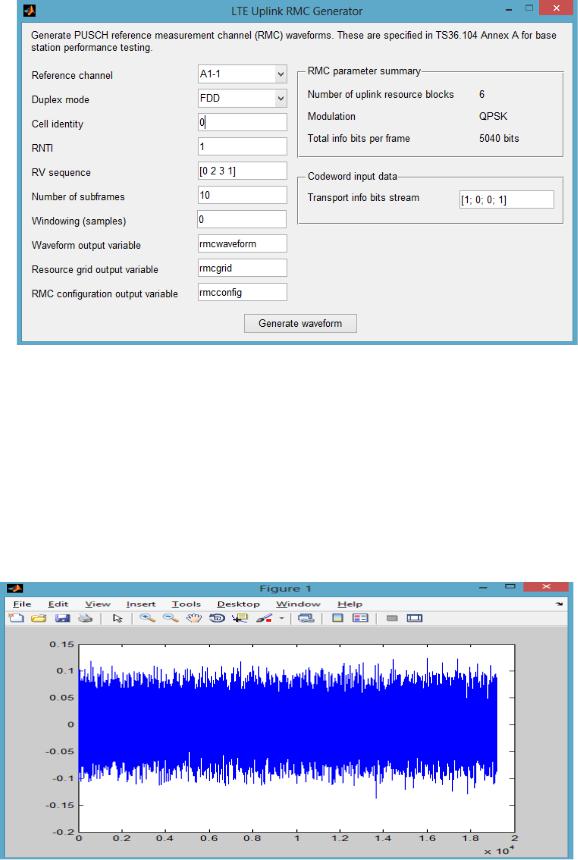Screen dimensions: 578x860
Task: Click the RMC configuration output variable field
Action: click(x=242, y=292)
